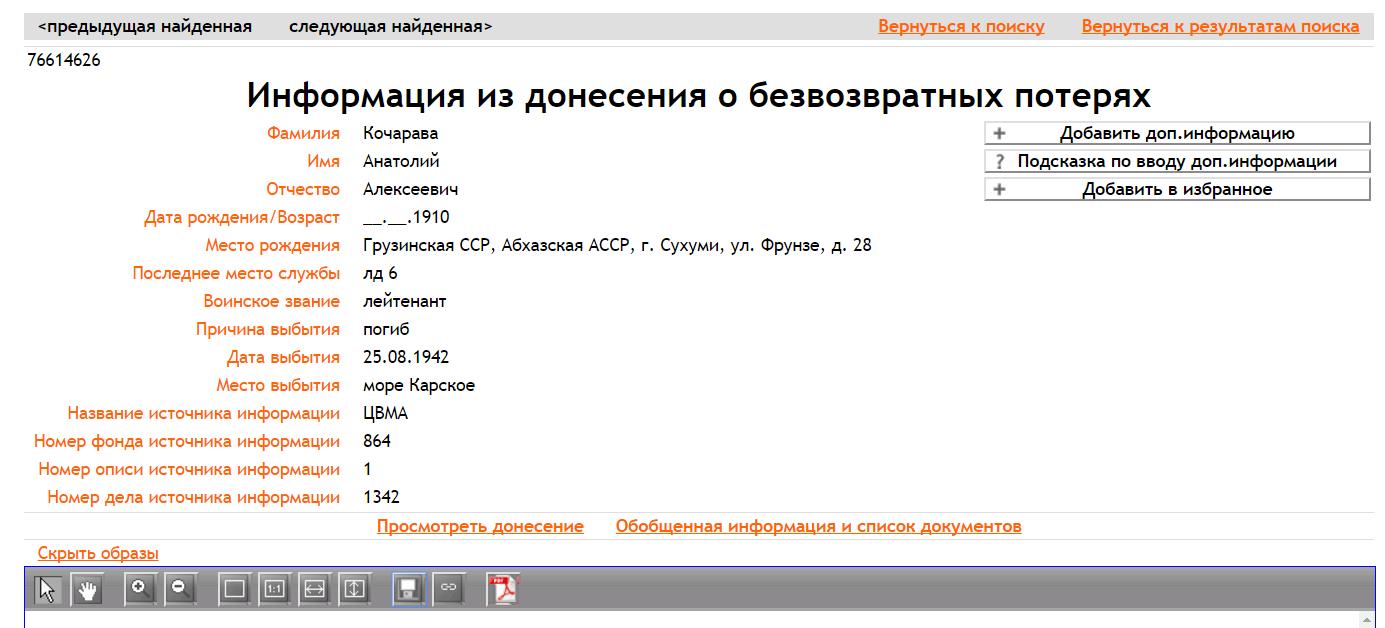Select the arrow pointer tool
1385x628 pixels.
[47, 590]
